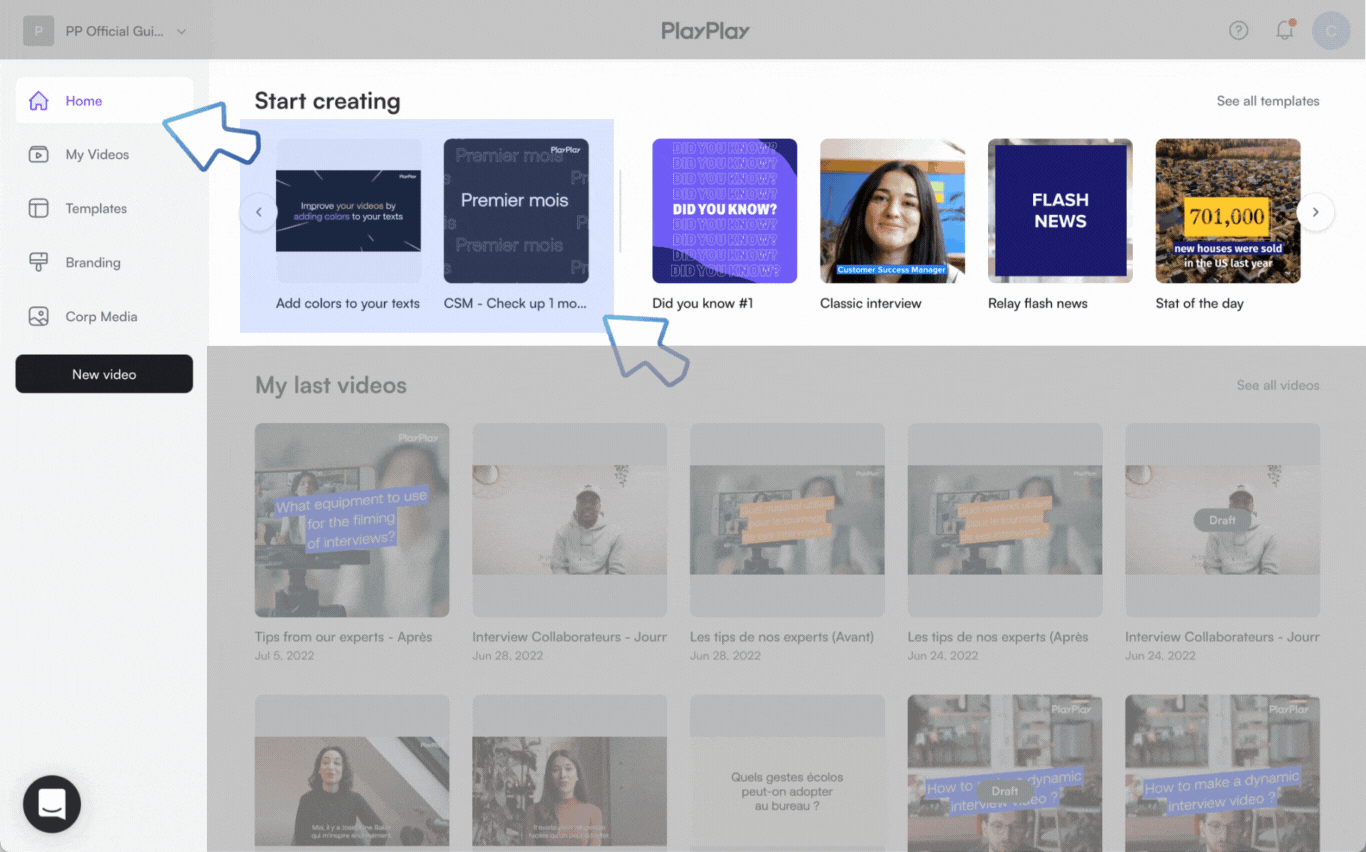This screenshot has width=1366, height=852.
Task: Go to My Videos in sidebar
Action: [97, 155]
